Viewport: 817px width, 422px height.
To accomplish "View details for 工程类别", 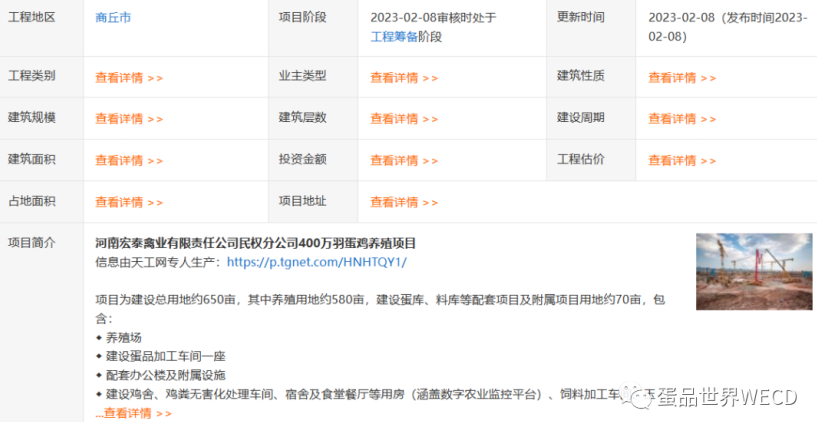I will (128, 77).
